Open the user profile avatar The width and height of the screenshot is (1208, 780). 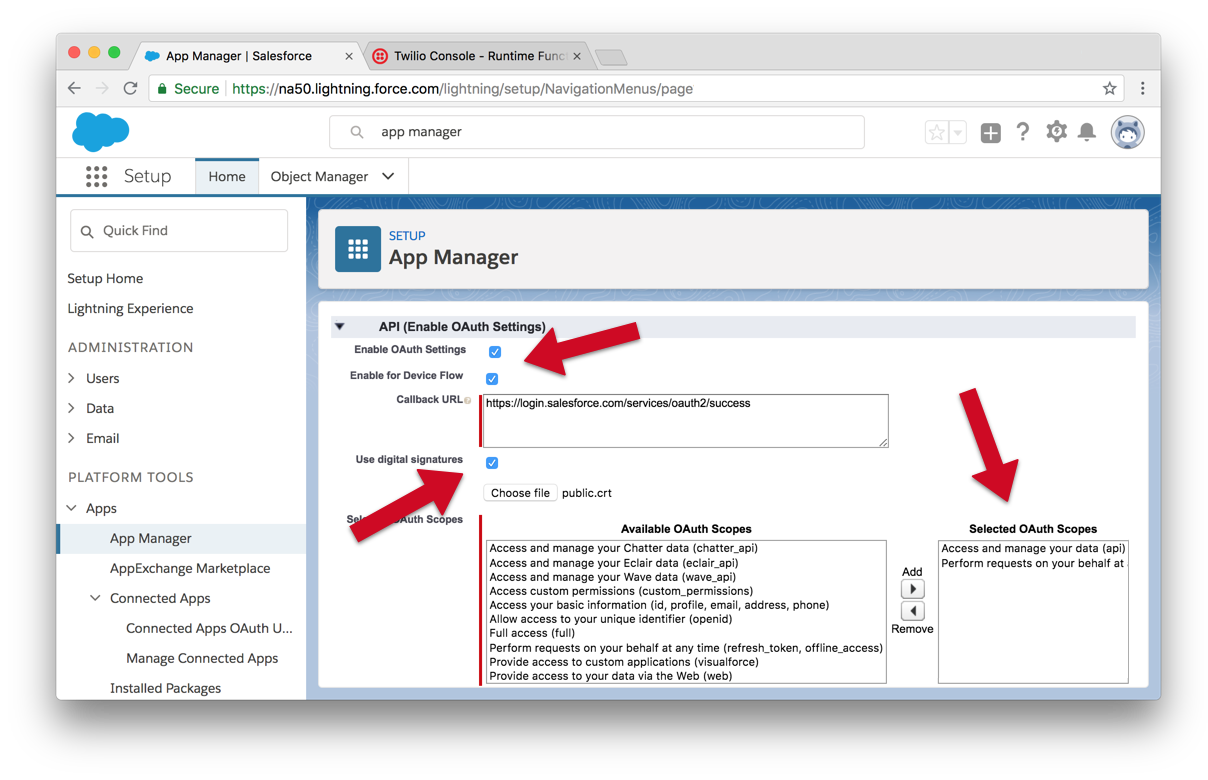point(1128,132)
